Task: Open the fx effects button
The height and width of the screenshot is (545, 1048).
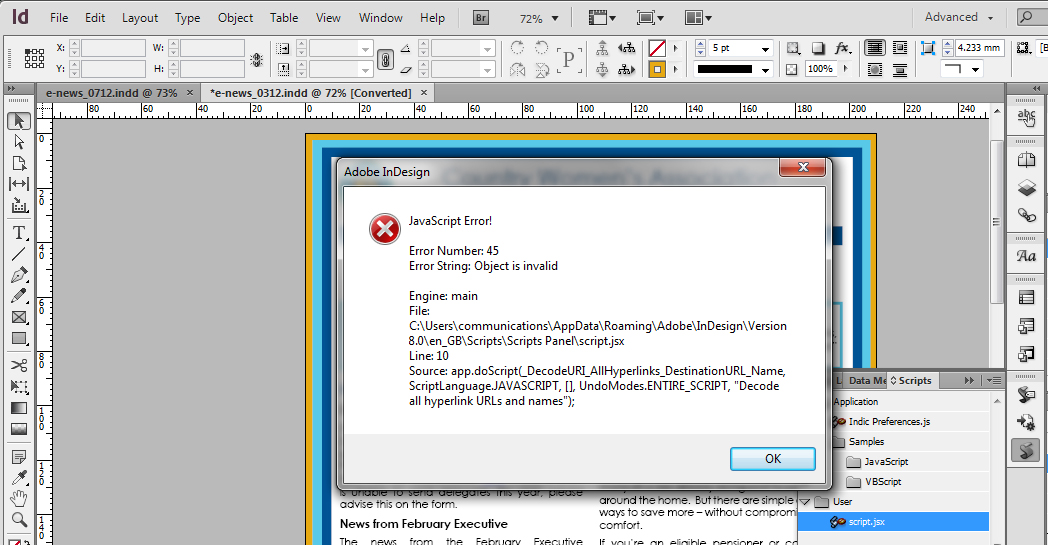Action: [x=842, y=48]
